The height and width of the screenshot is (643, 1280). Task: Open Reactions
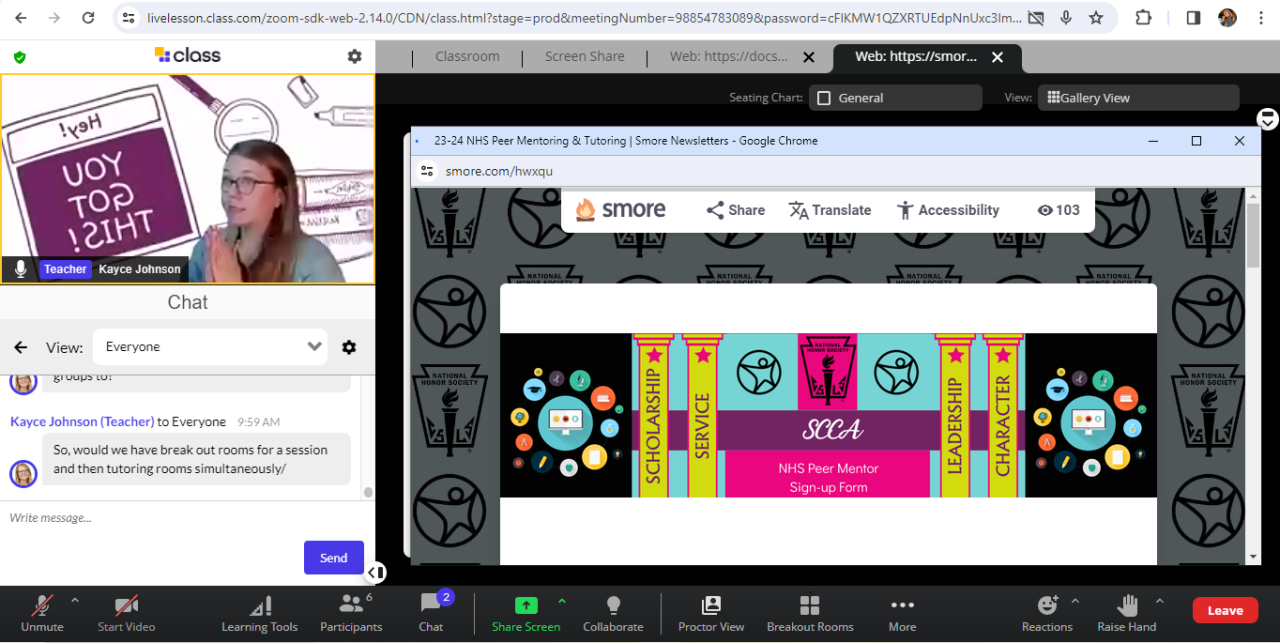click(1047, 613)
